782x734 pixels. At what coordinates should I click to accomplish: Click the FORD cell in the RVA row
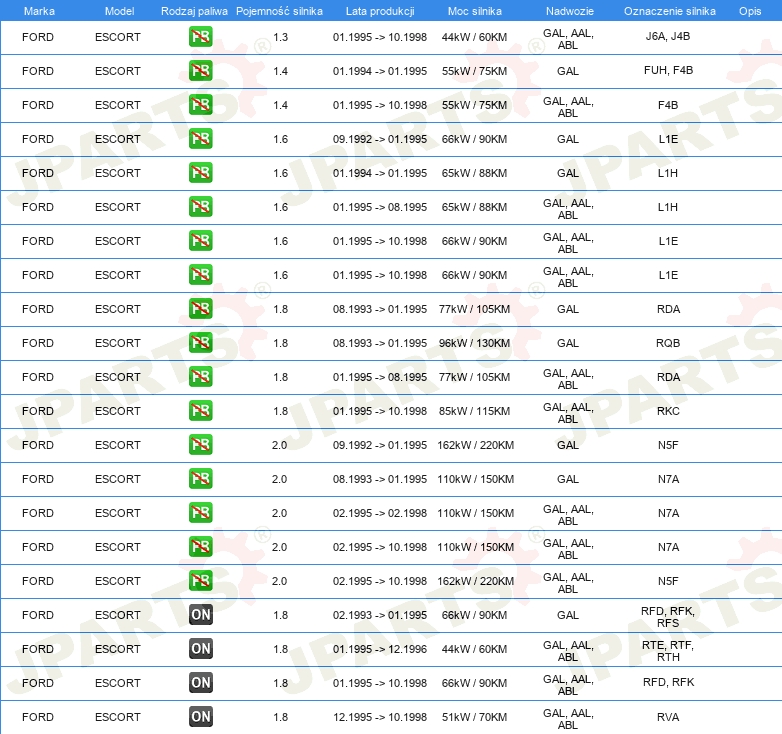[38, 717]
